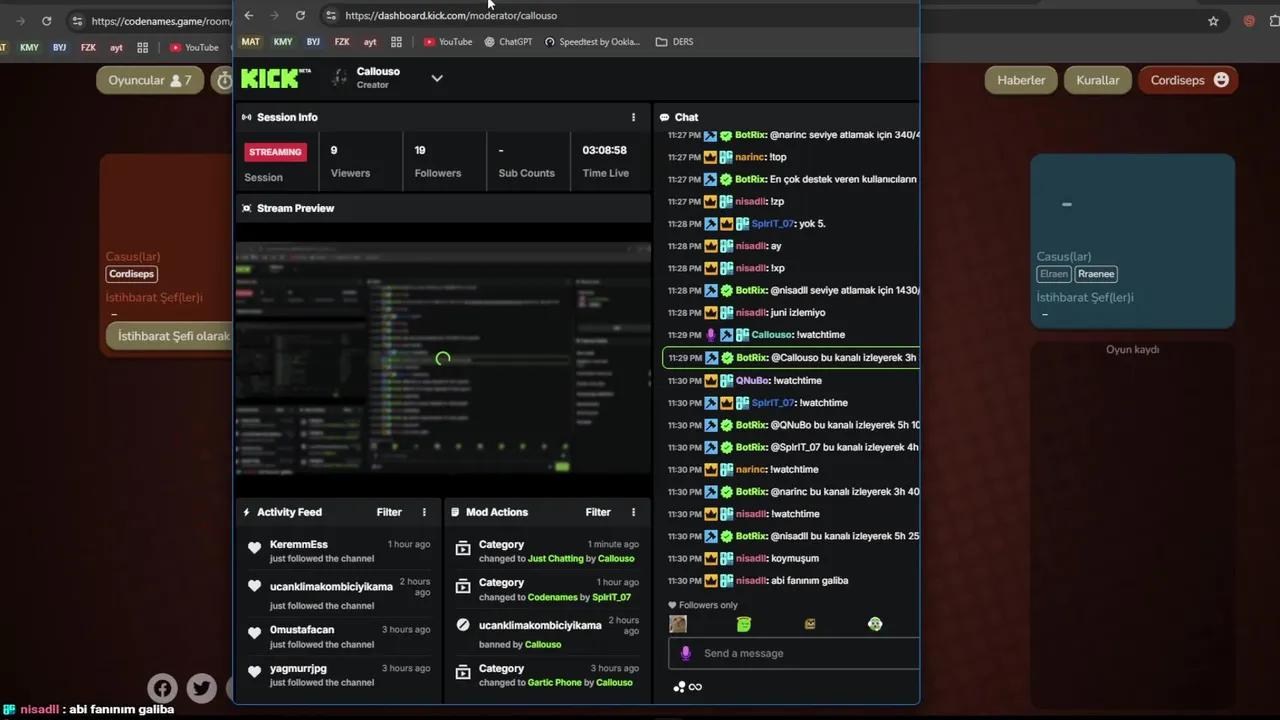
Task: Click nisadll's 'abi fanınım galiba' chat message
Action: [x=758, y=580]
